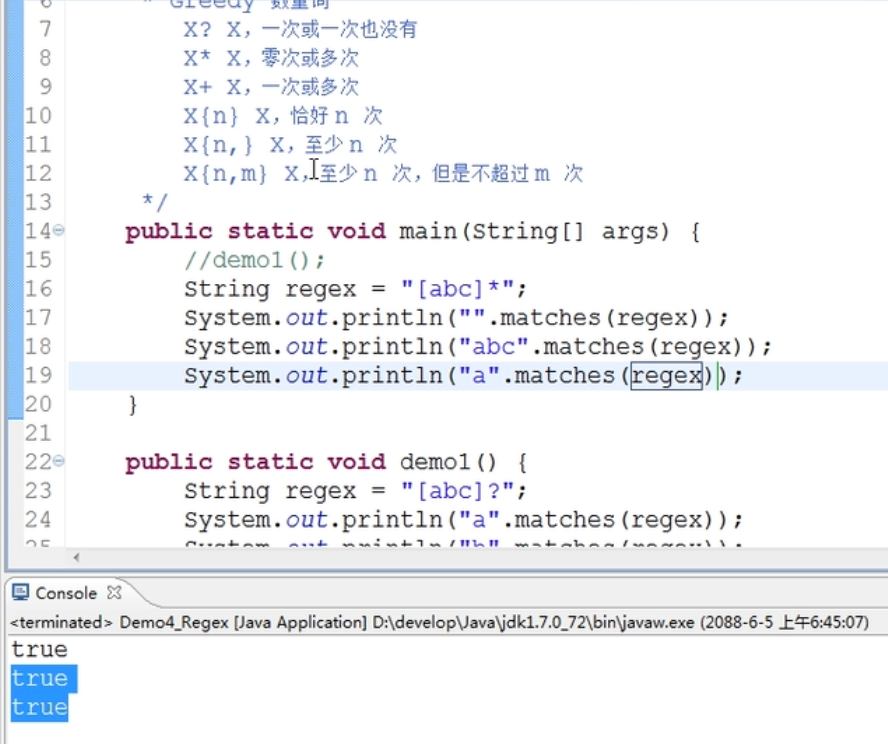The width and height of the screenshot is (888, 744).
Task: Click the second highlighted true output line
Action: (x=40, y=679)
